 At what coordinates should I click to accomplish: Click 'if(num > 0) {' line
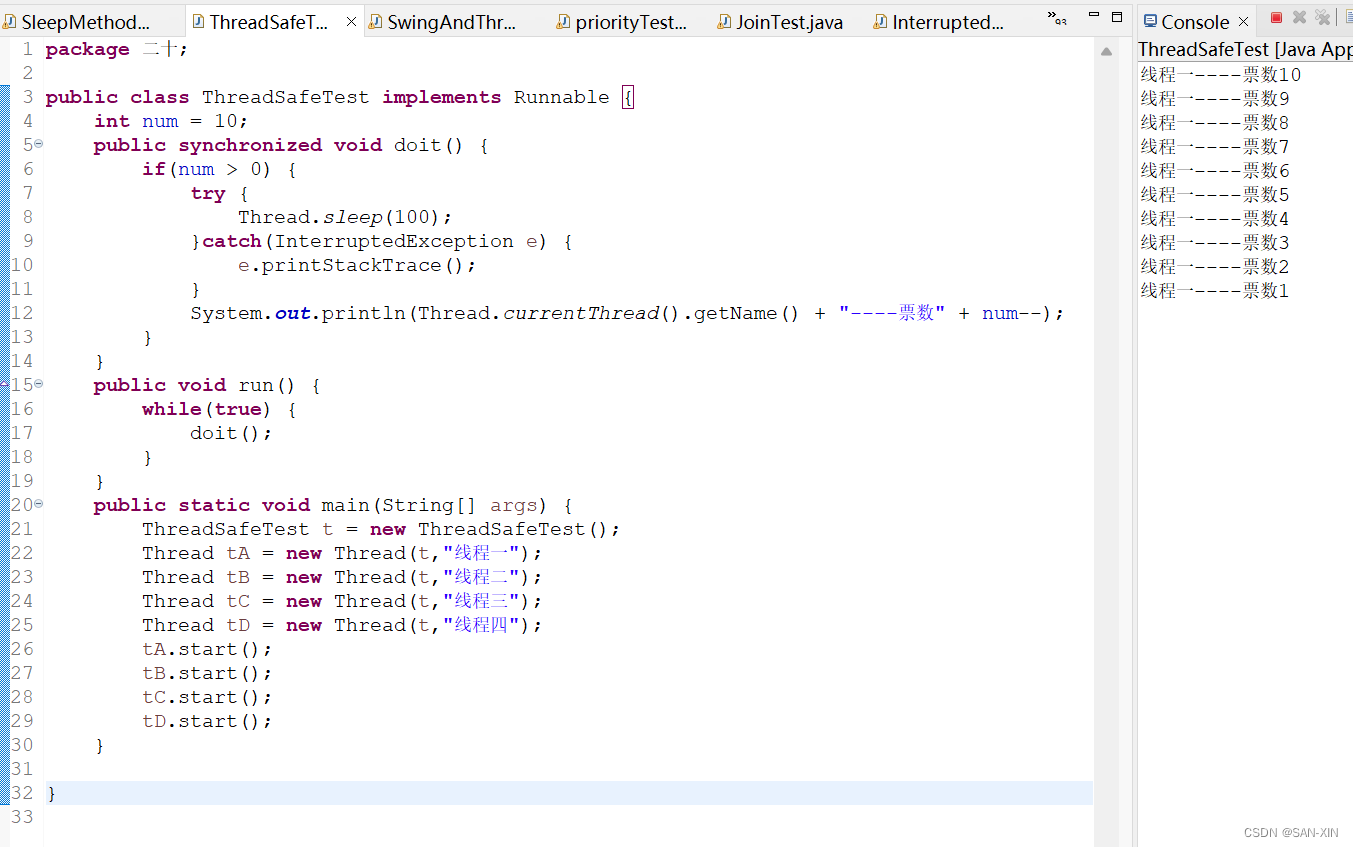coord(219,169)
